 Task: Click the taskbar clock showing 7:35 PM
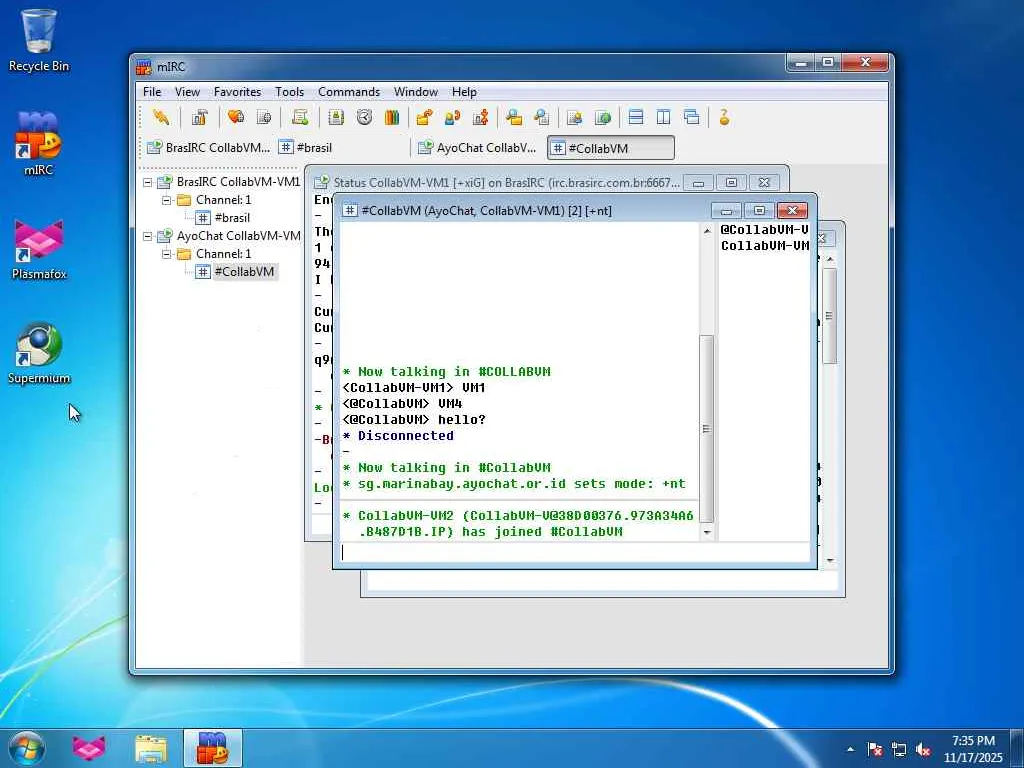[973, 749]
